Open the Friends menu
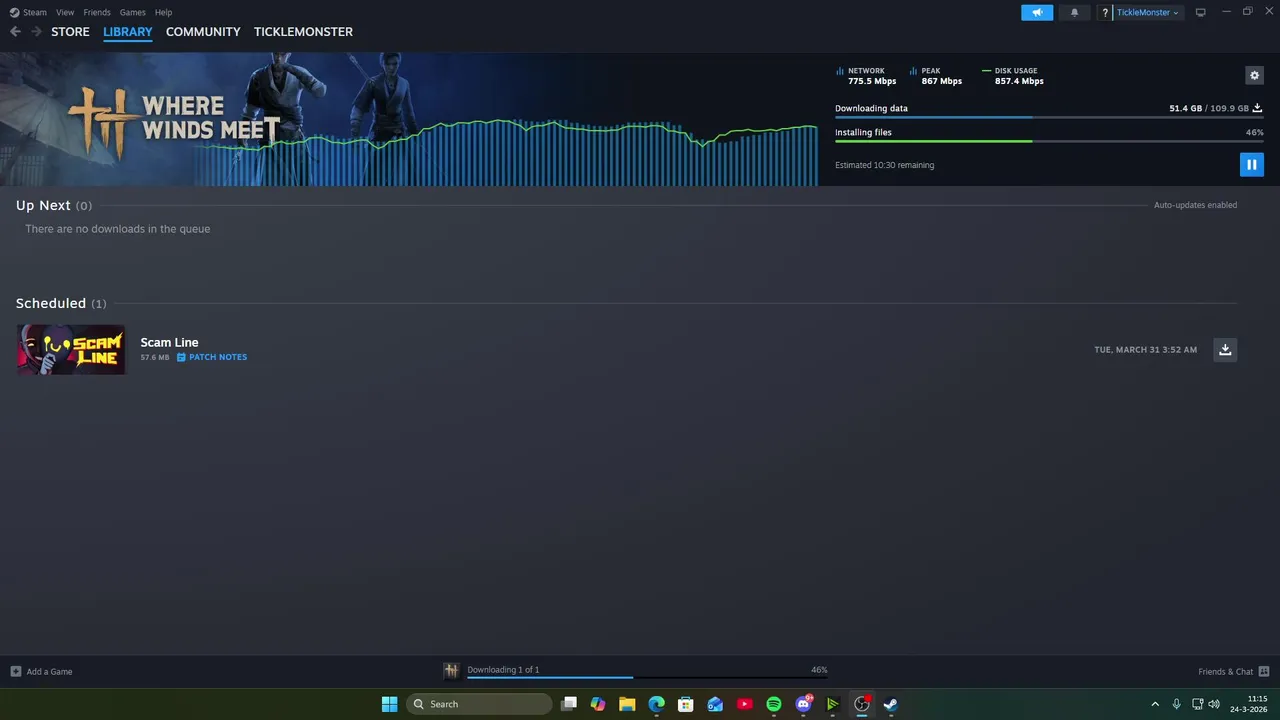 (97, 12)
